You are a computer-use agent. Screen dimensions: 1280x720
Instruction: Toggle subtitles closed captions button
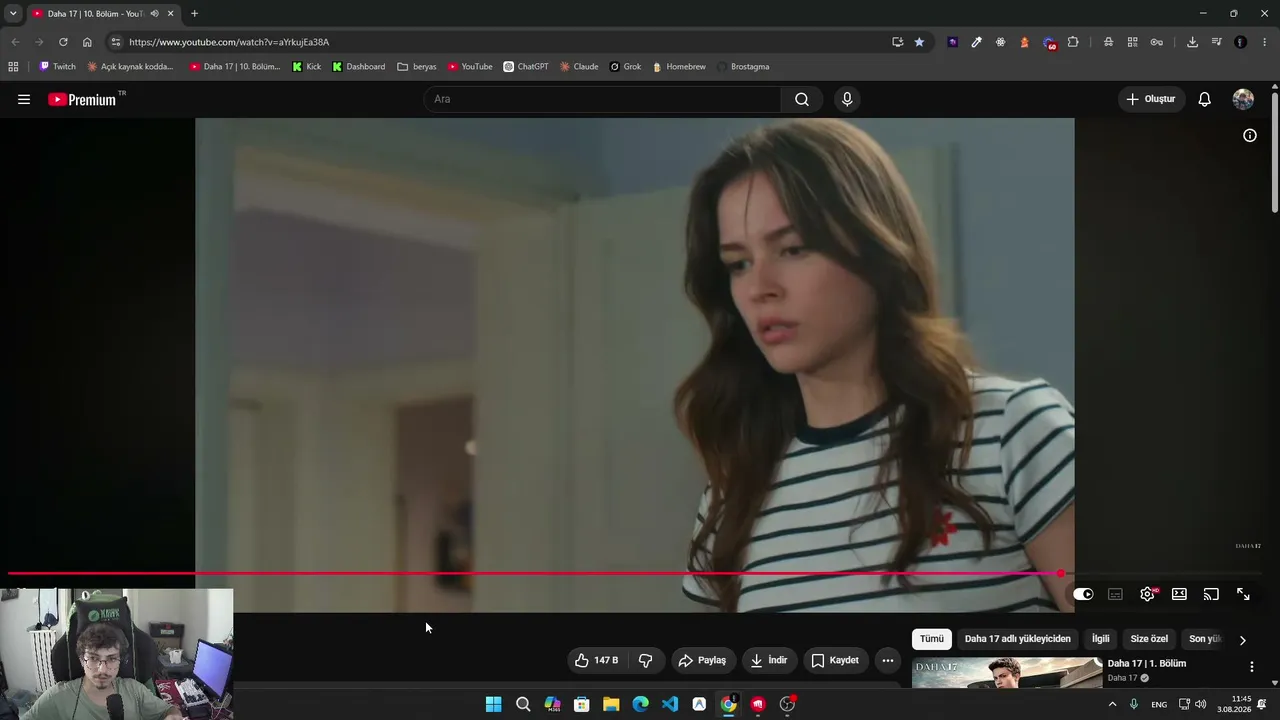point(1116,594)
